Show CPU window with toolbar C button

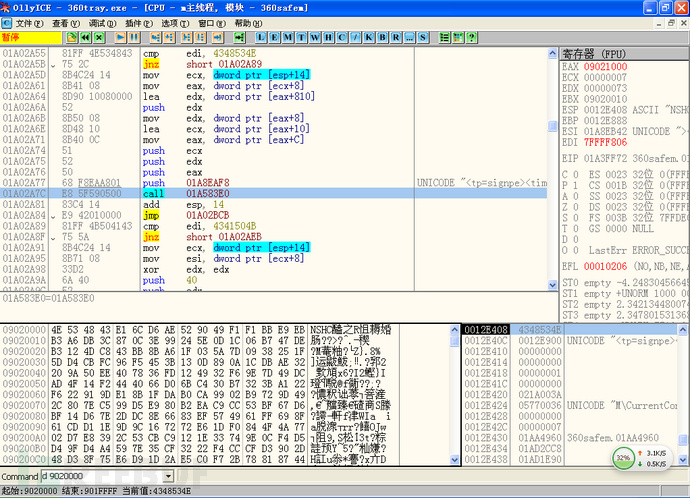[342, 37]
